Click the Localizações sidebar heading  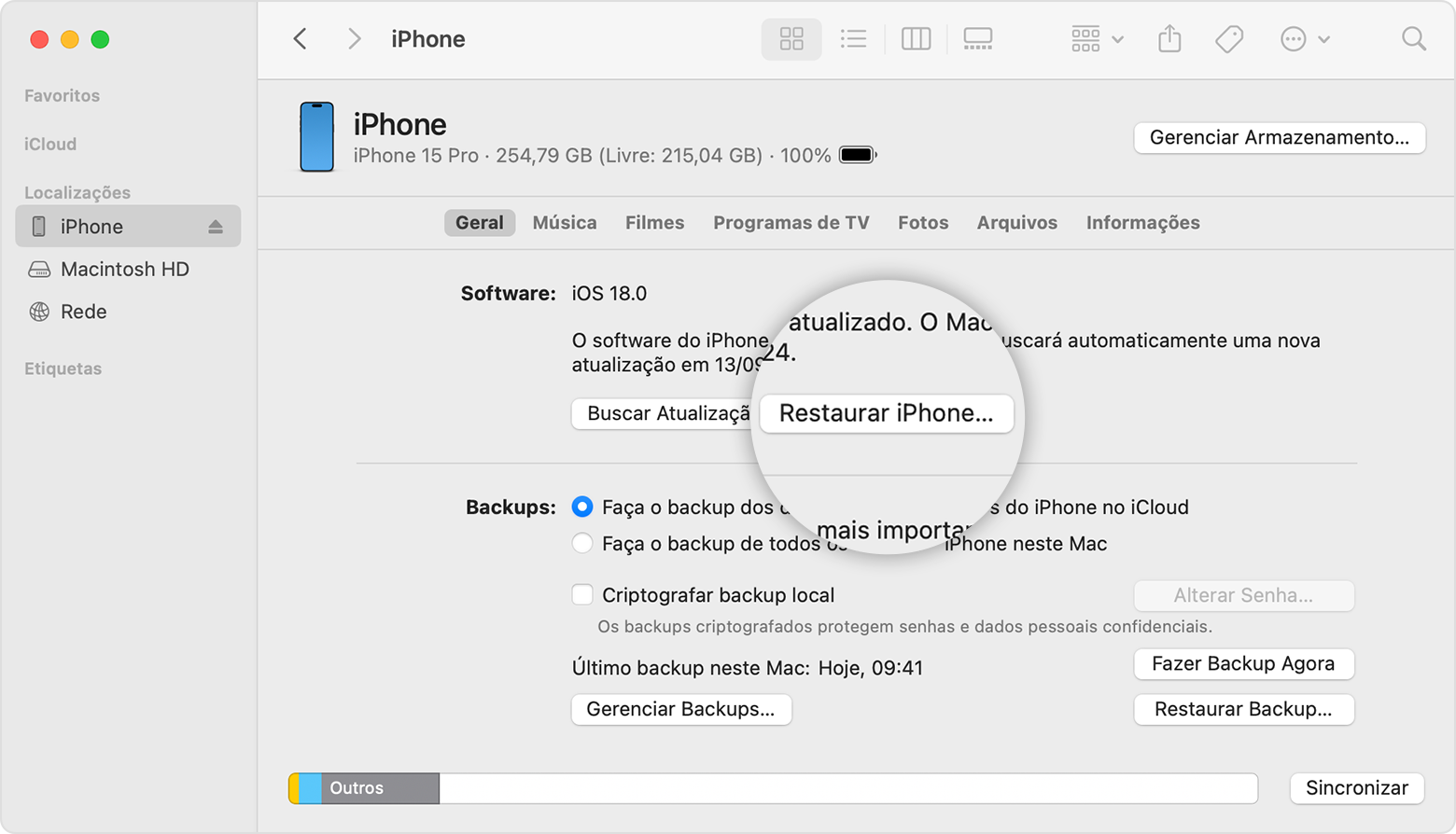77,193
